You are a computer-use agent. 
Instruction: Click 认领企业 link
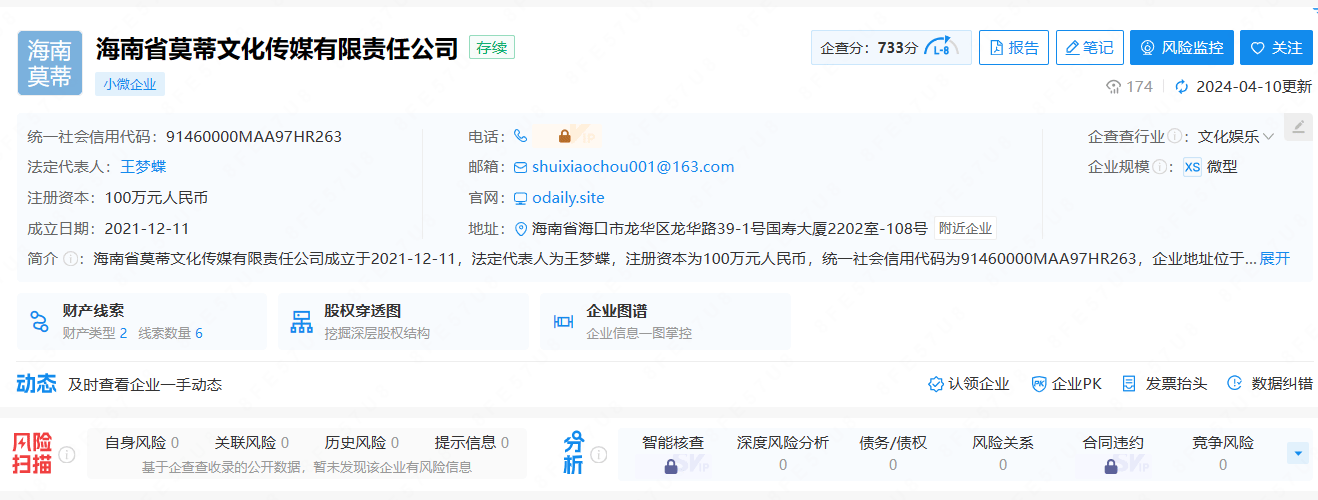coord(969,384)
